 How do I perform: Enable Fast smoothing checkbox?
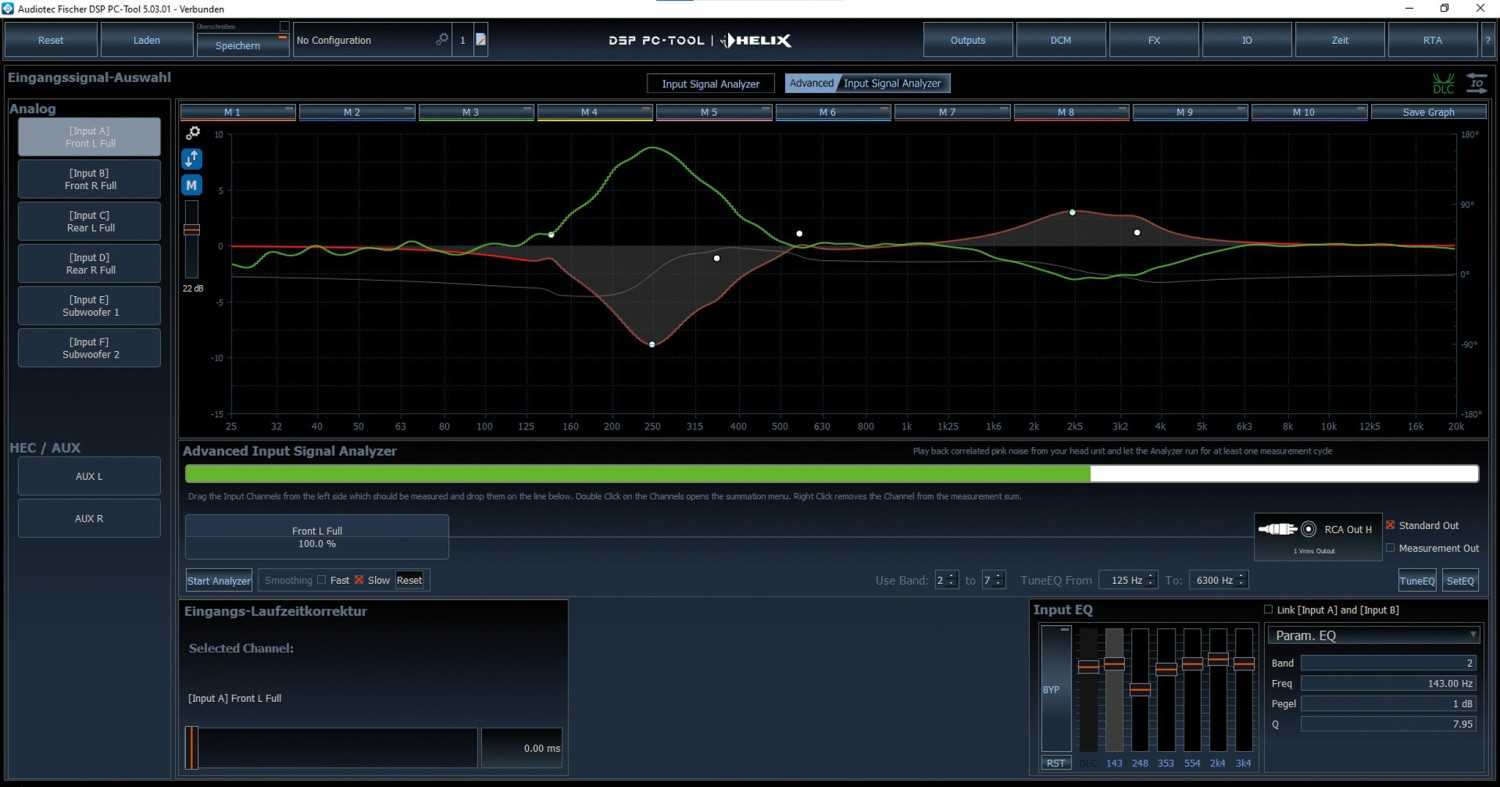321,580
